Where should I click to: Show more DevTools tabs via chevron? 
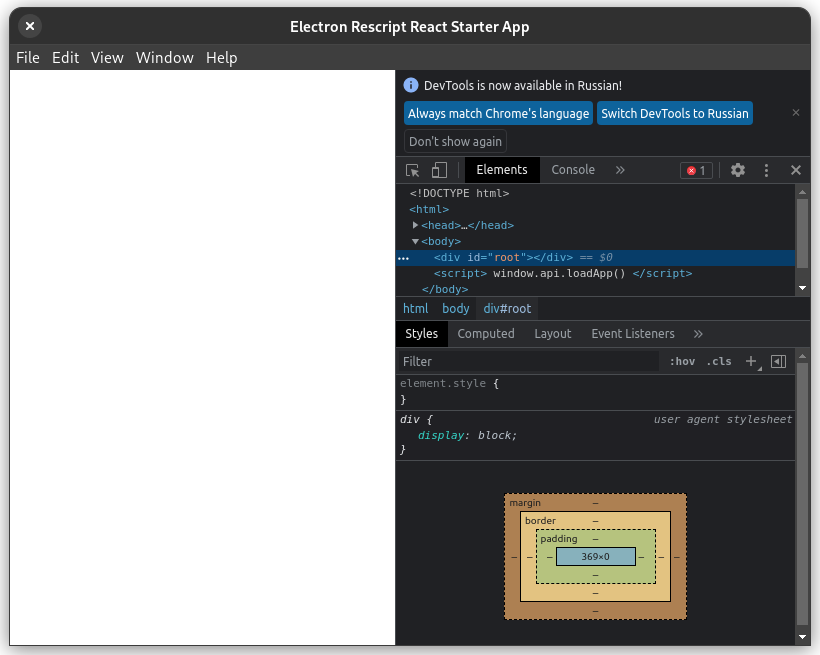620,170
